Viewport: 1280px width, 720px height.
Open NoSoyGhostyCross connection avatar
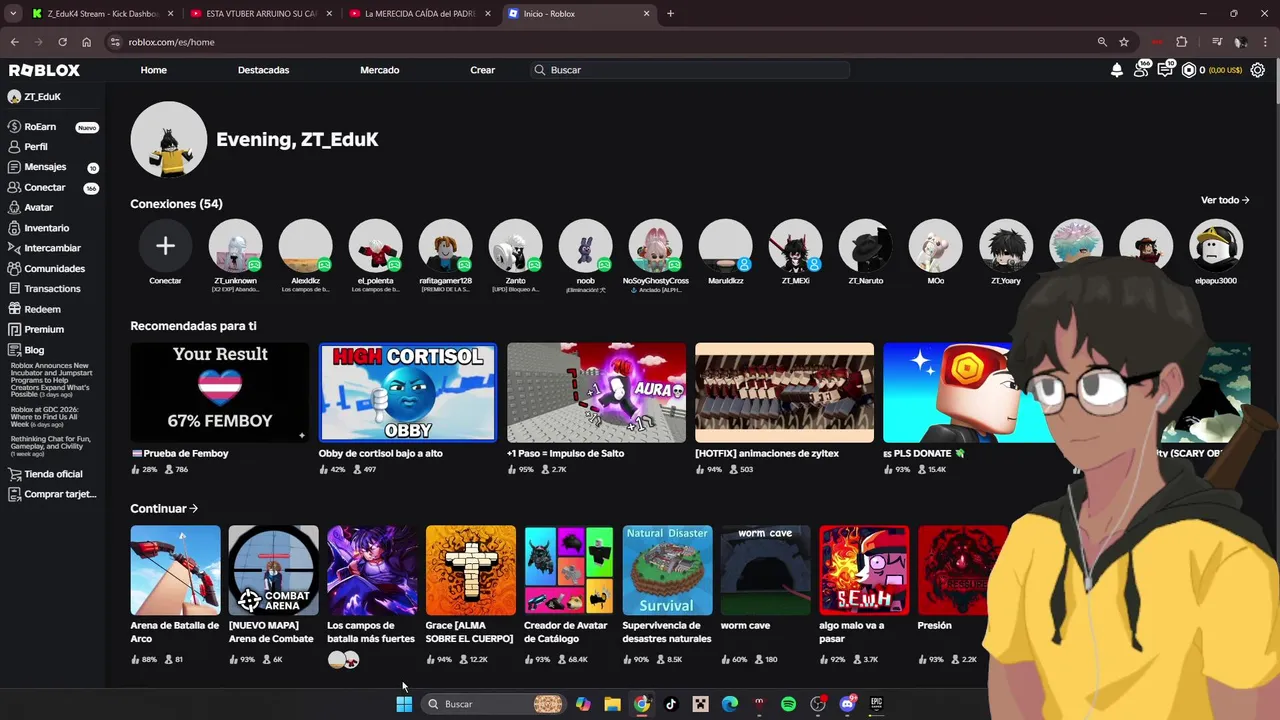pos(655,246)
